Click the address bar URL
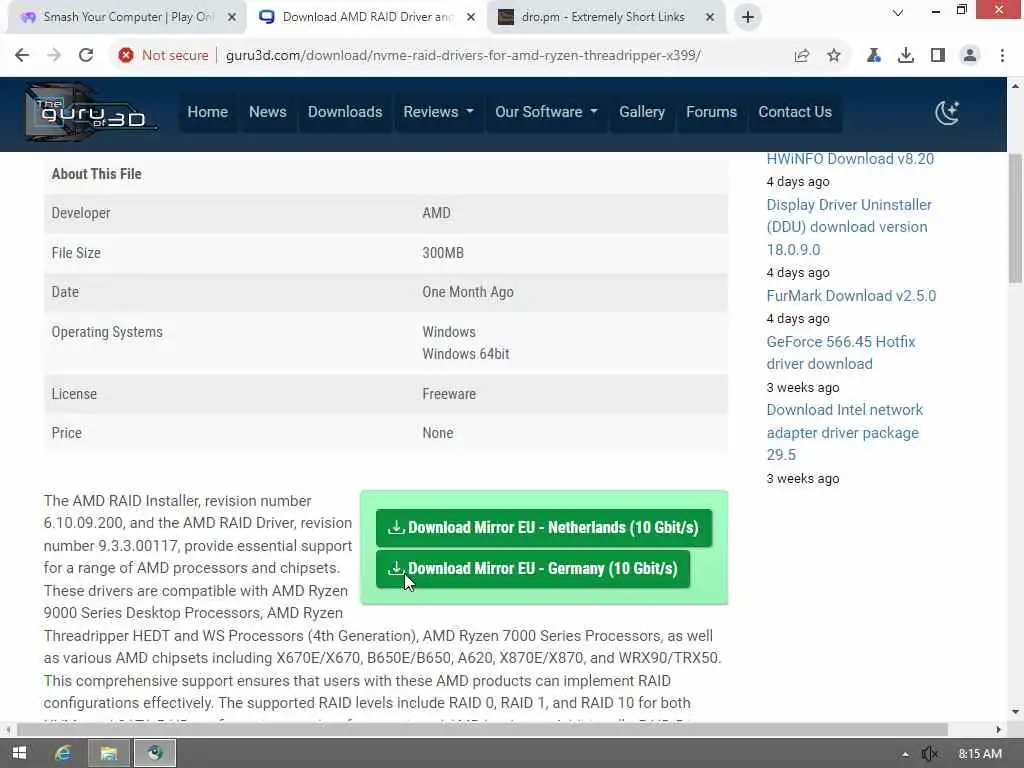 (x=463, y=56)
